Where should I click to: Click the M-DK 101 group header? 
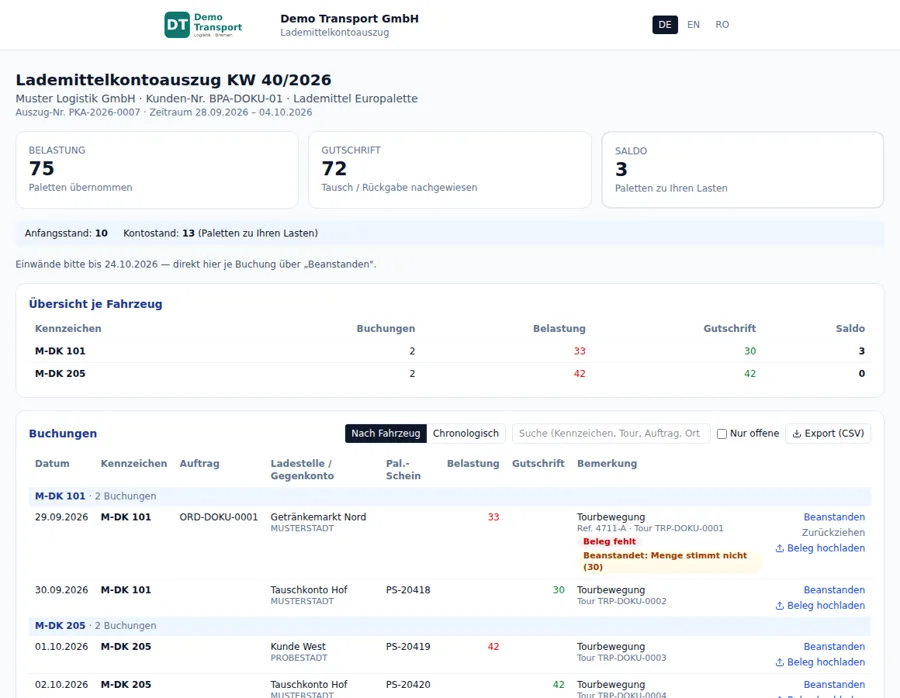click(450, 497)
